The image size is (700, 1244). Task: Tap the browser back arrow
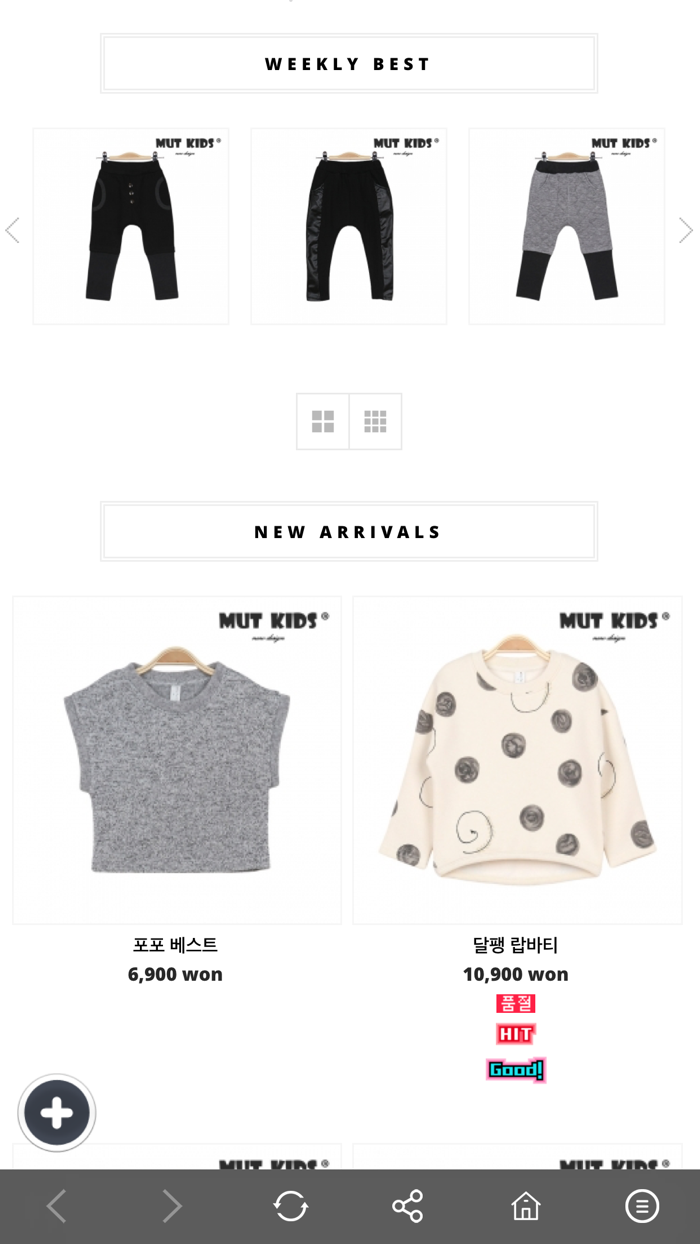[57, 1206]
